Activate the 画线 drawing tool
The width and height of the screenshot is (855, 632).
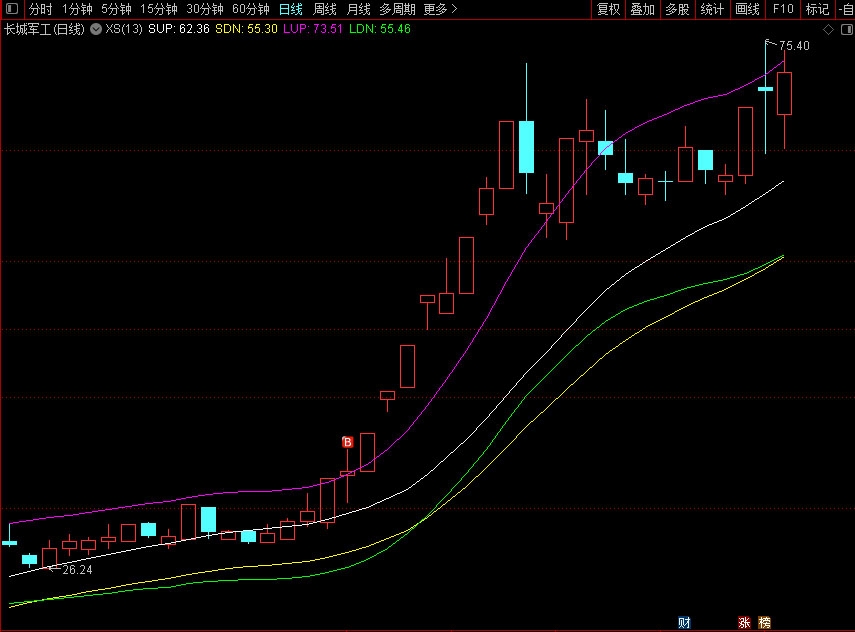pos(747,9)
